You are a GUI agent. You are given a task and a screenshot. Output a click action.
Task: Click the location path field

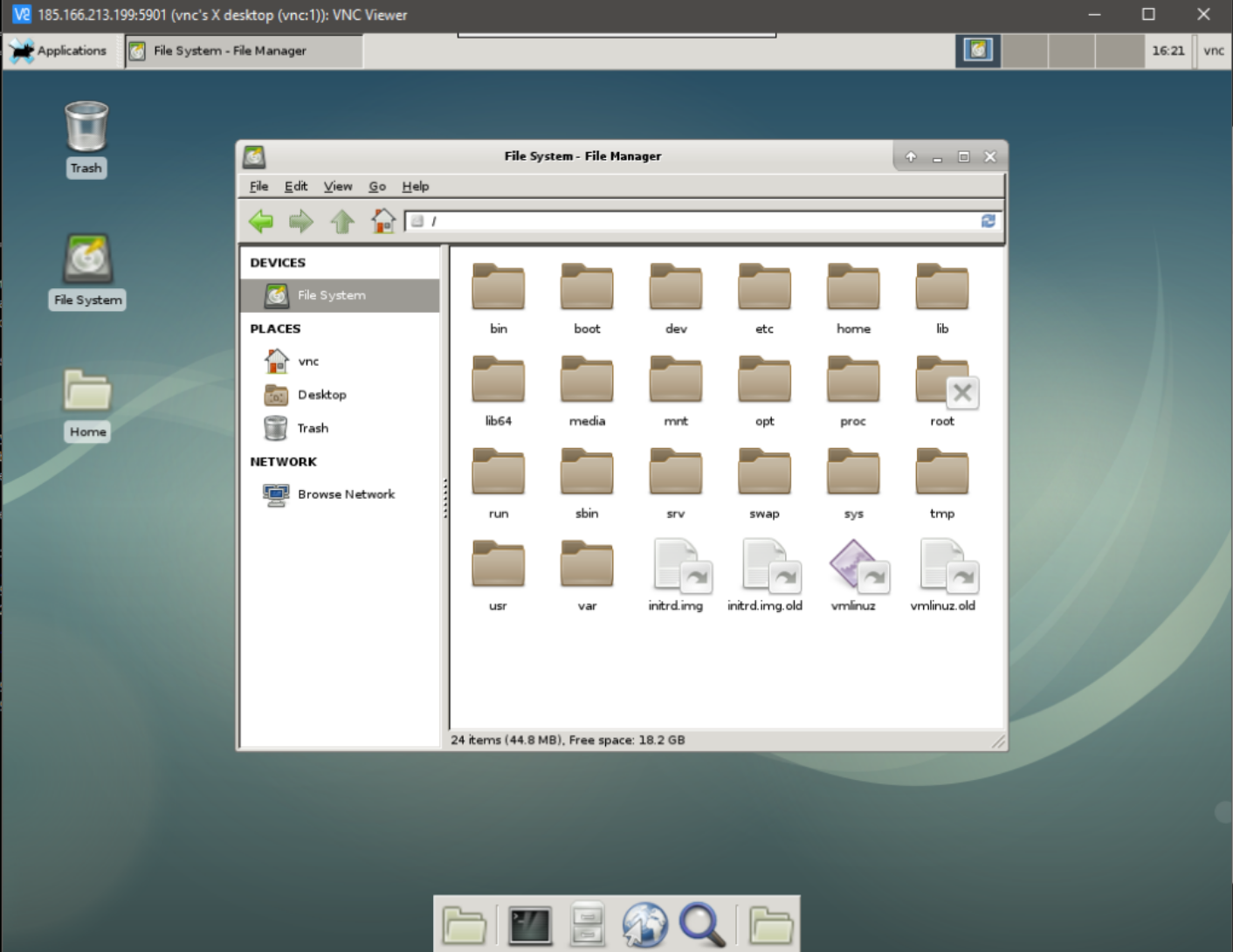coord(703,221)
